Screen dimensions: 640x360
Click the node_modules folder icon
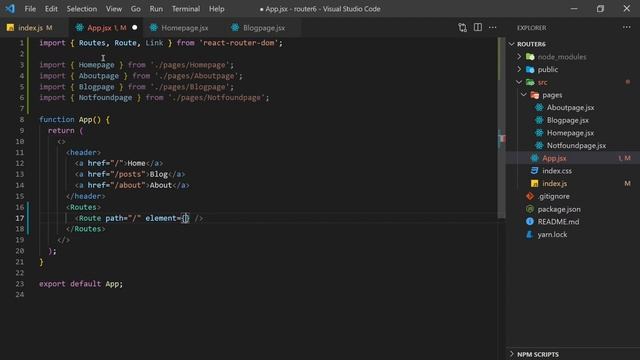530,57
